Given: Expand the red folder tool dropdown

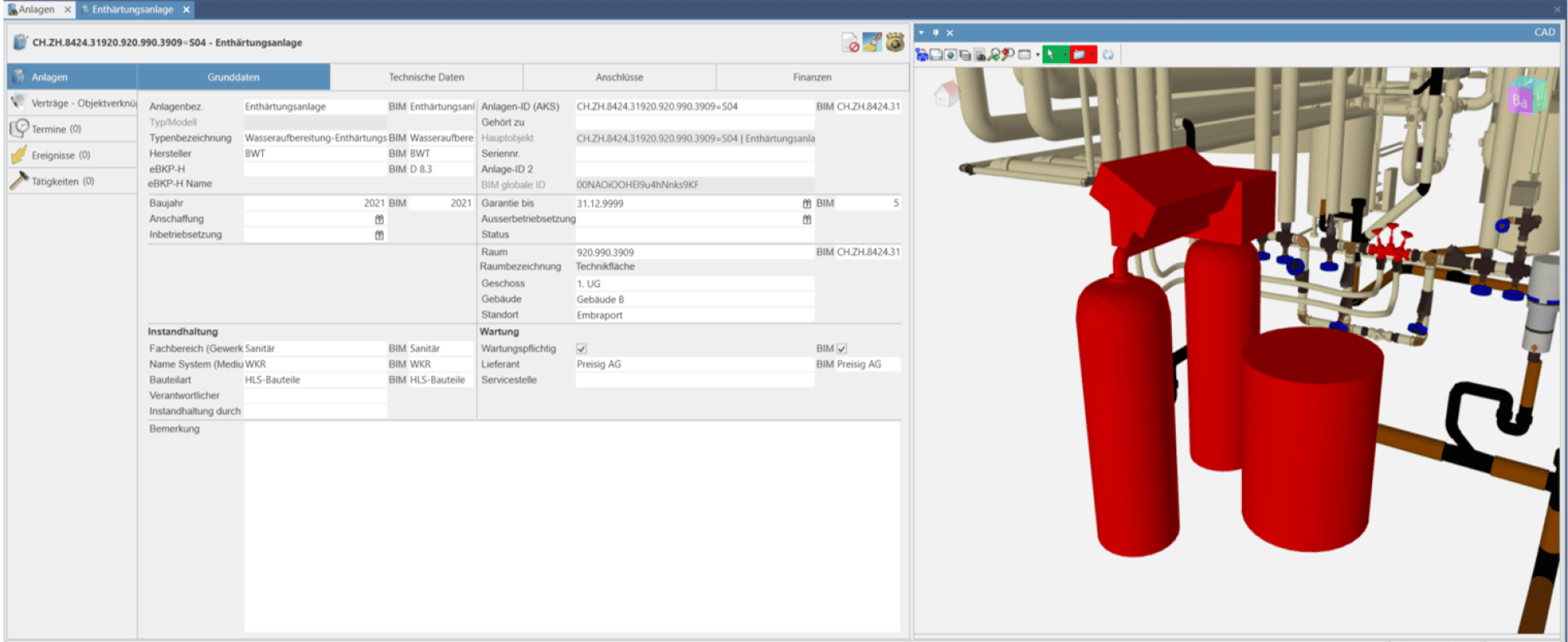Looking at the screenshot, I should point(1093,55).
